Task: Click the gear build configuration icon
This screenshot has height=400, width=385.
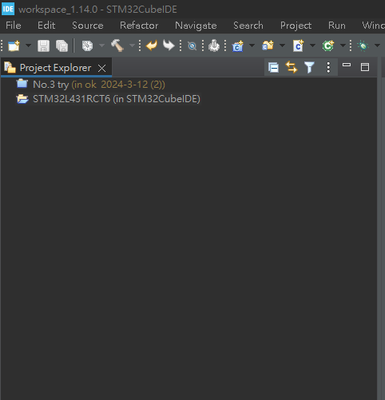Action: tap(87, 46)
